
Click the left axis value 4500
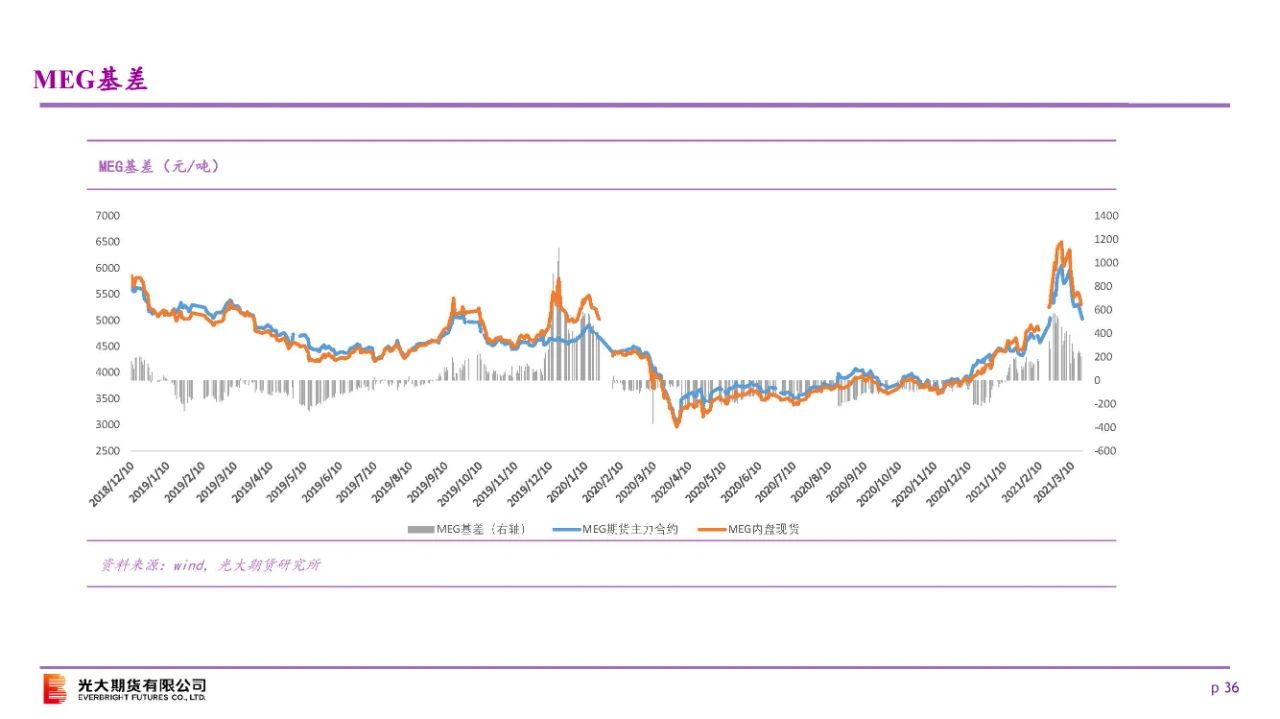[x=108, y=346]
